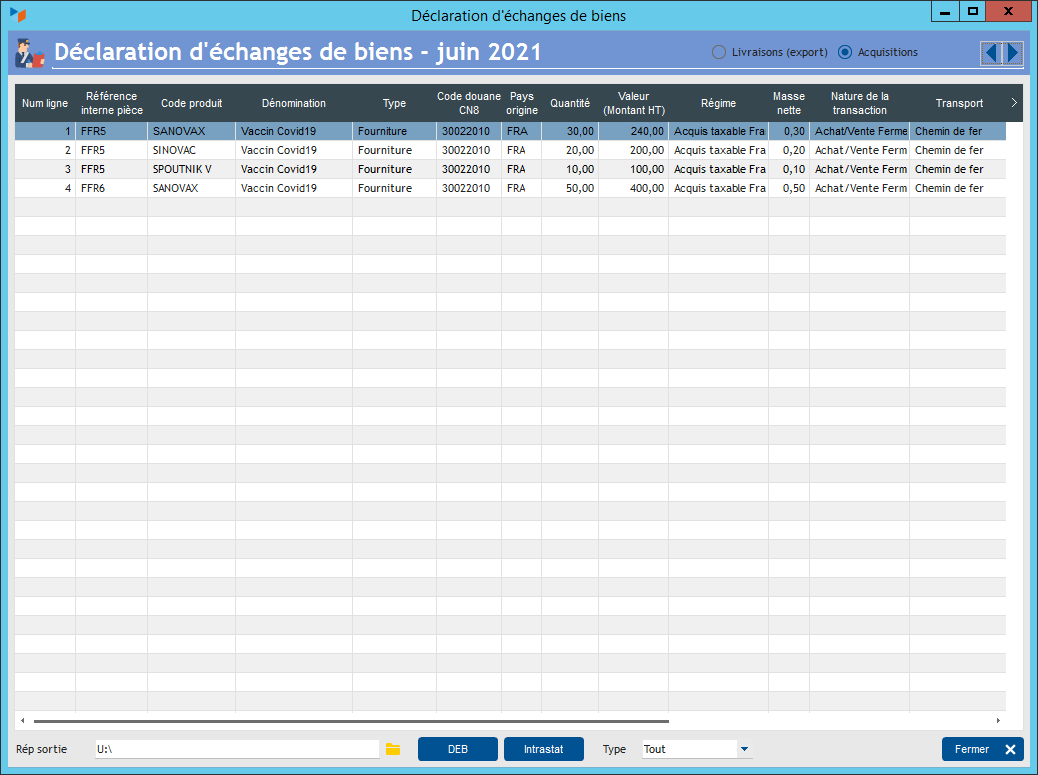1038x775 pixels.
Task: Click the yellow folder browse icon
Action: tap(393, 749)
